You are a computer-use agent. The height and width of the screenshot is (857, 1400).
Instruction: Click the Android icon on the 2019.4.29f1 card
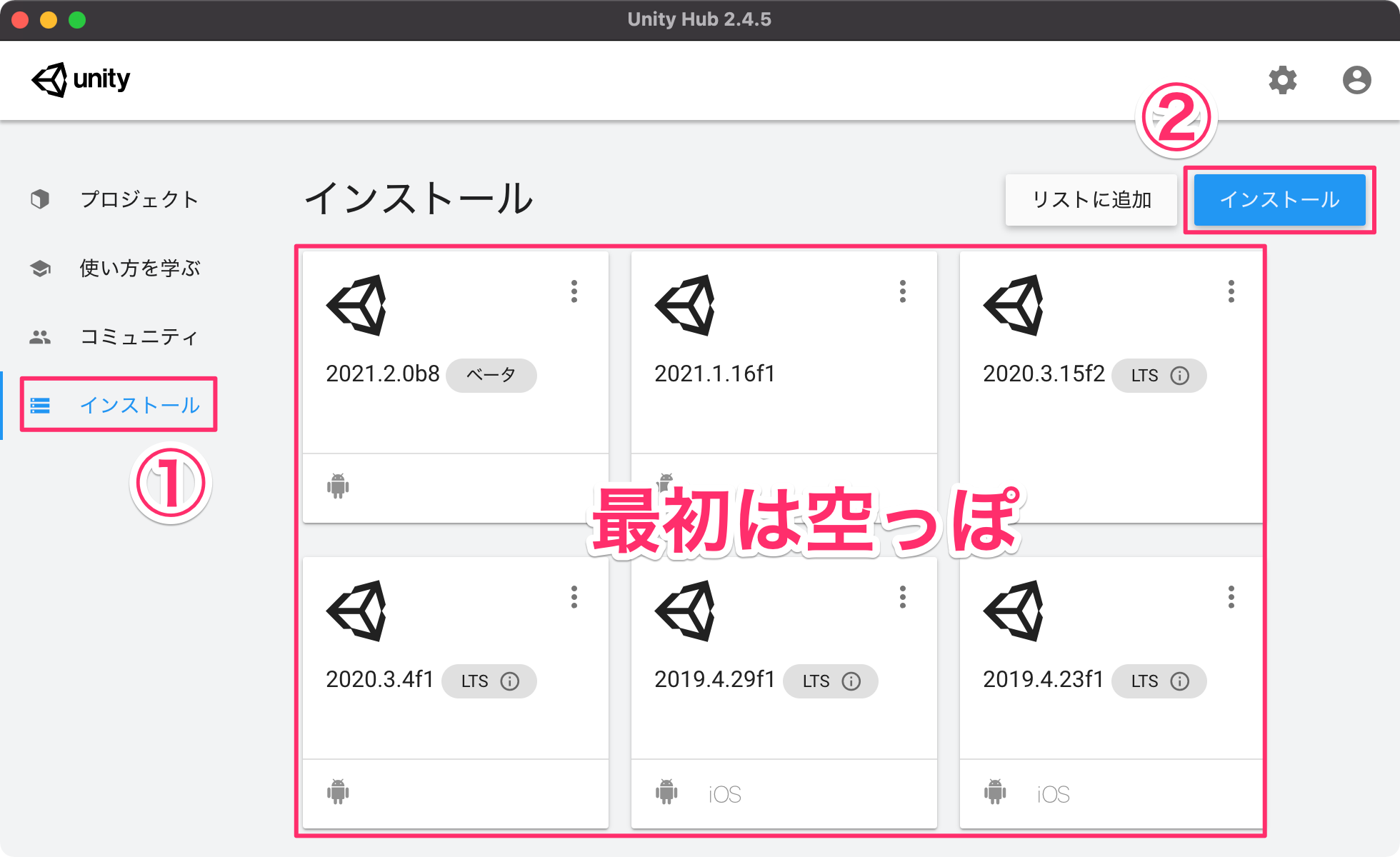[666, 792]
